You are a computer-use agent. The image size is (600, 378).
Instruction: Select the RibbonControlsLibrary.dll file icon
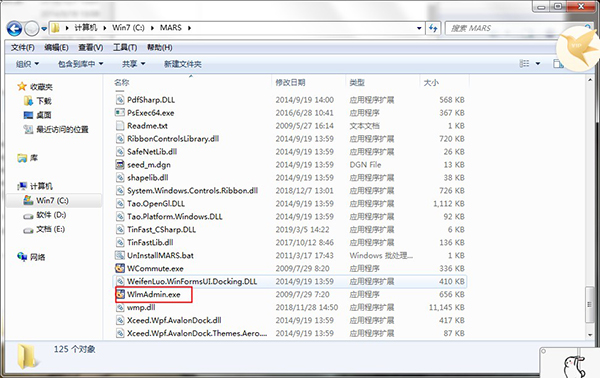point(120,139)
